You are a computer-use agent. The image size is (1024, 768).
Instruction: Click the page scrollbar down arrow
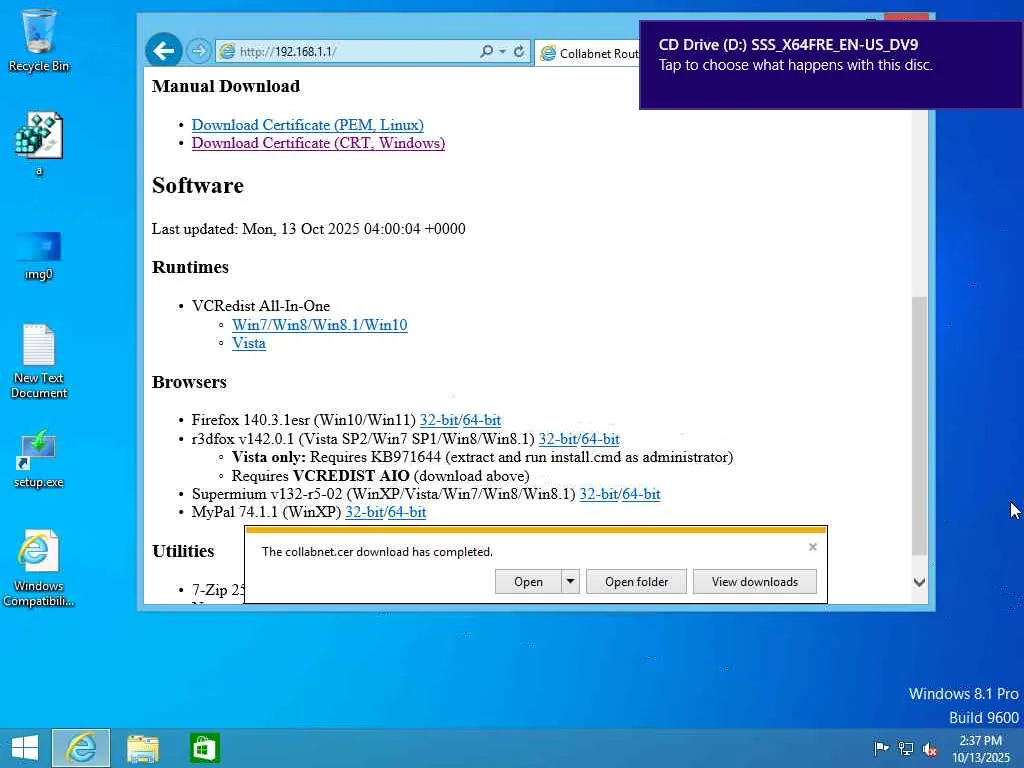[x=919, y=582]
